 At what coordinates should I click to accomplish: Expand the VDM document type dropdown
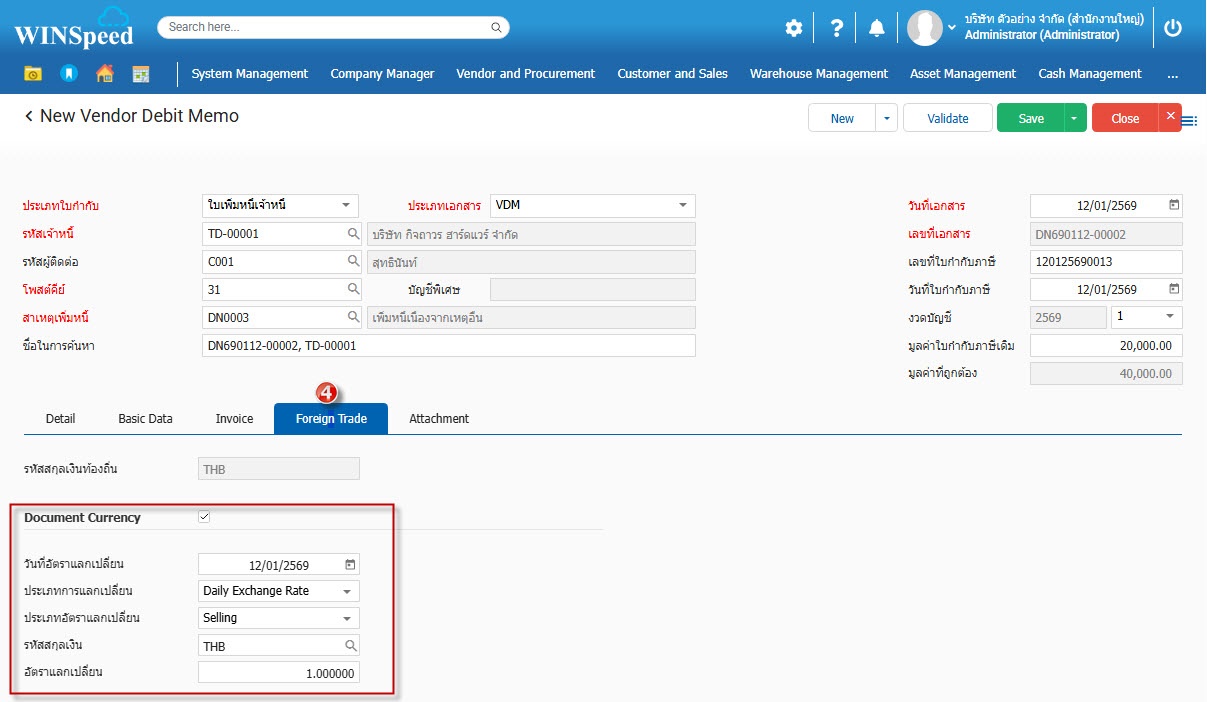pyautogui.click(x=683, y=205)
